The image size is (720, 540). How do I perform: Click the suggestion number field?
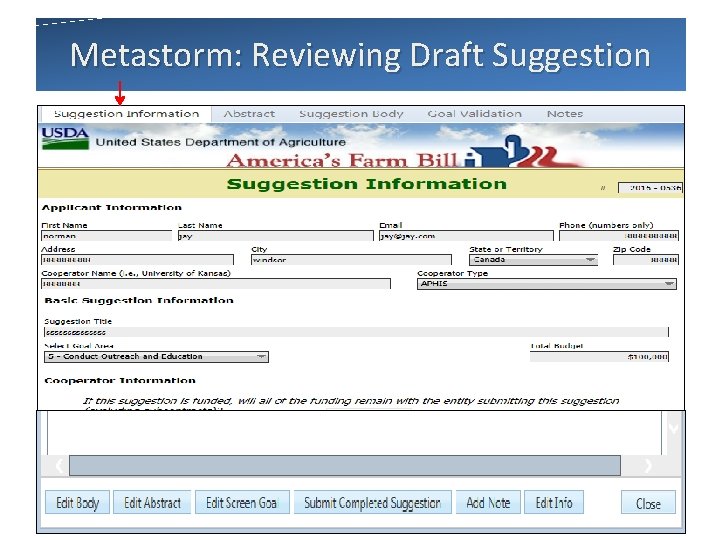tap(650, 188)
